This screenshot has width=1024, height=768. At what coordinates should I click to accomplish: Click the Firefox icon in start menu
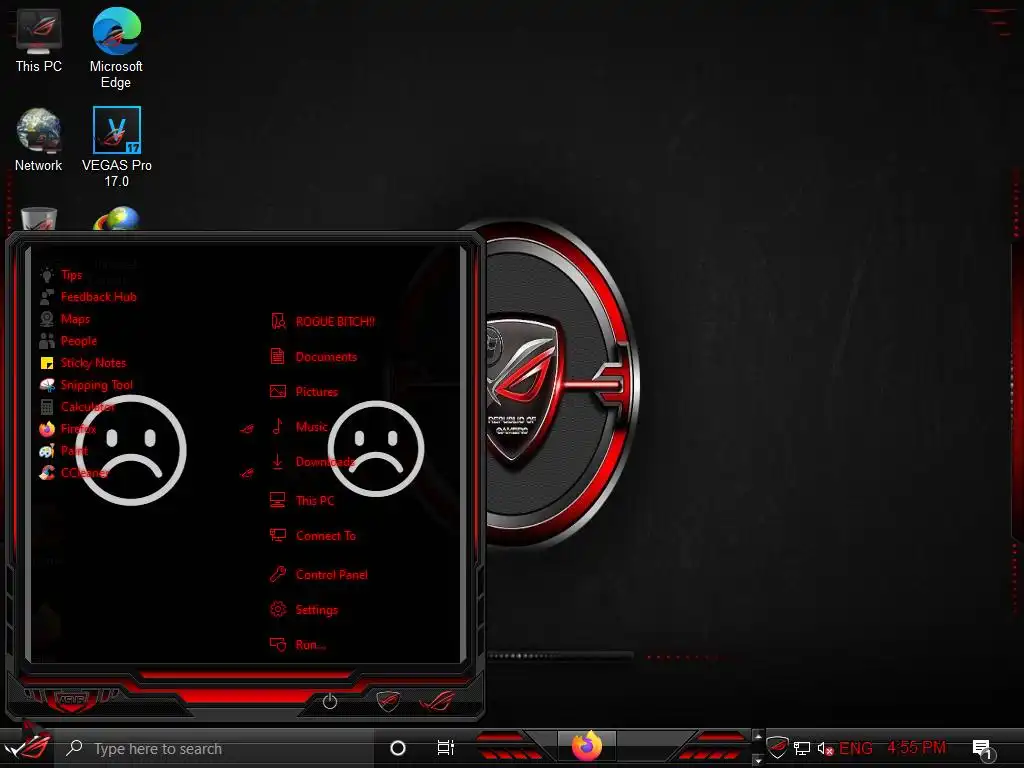pos(47,429)
